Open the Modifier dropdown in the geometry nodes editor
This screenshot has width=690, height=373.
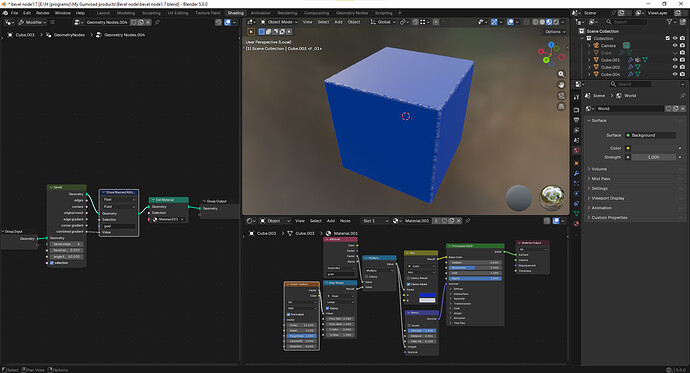[x=32, y=22]
